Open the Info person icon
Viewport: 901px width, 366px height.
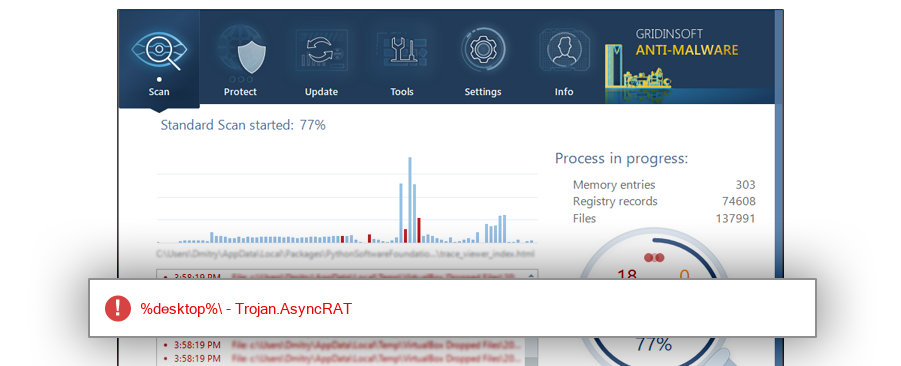[x=564, y=50]
